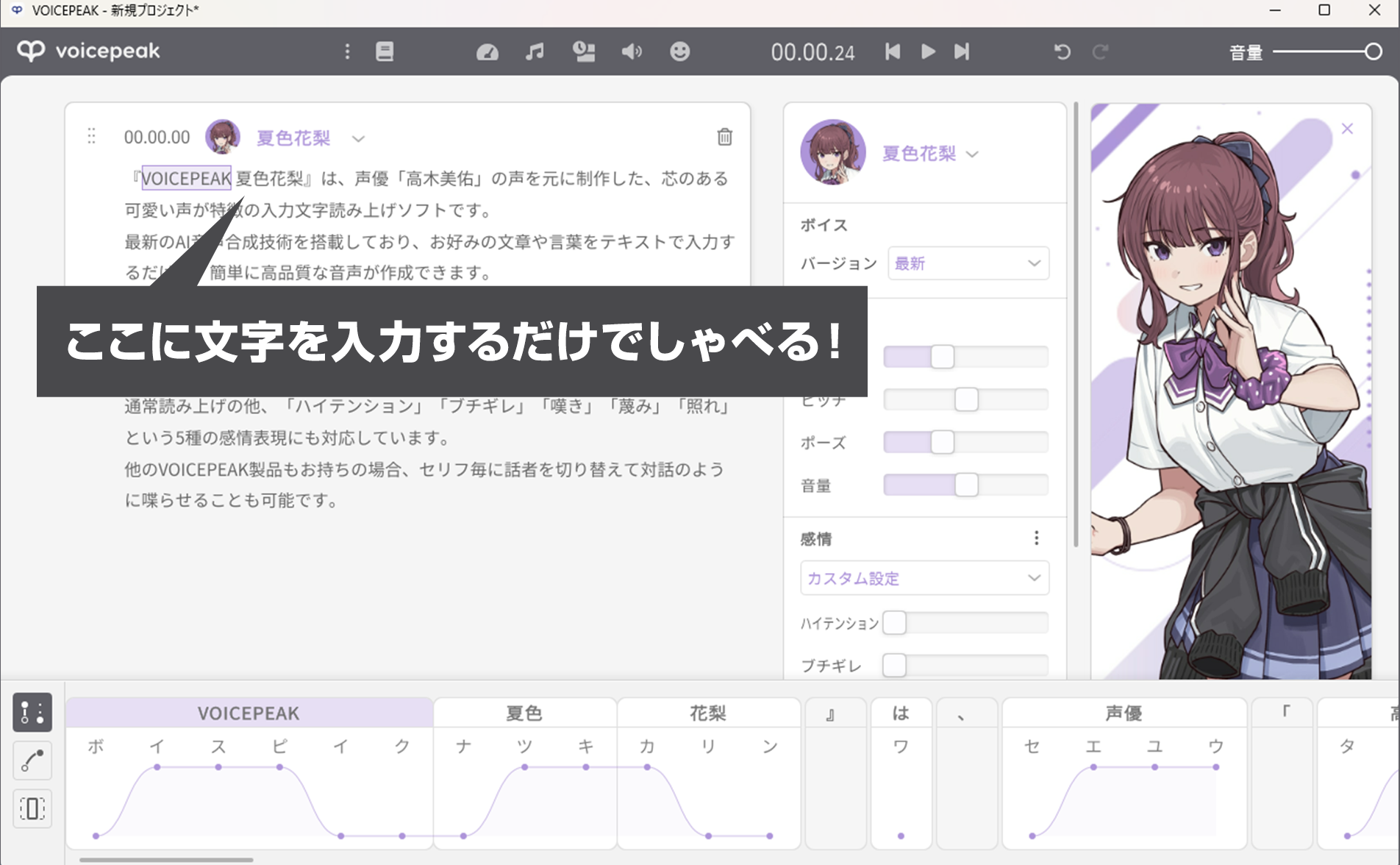
Task: Adjust the ポーズ slider
Action: [966, 442]
